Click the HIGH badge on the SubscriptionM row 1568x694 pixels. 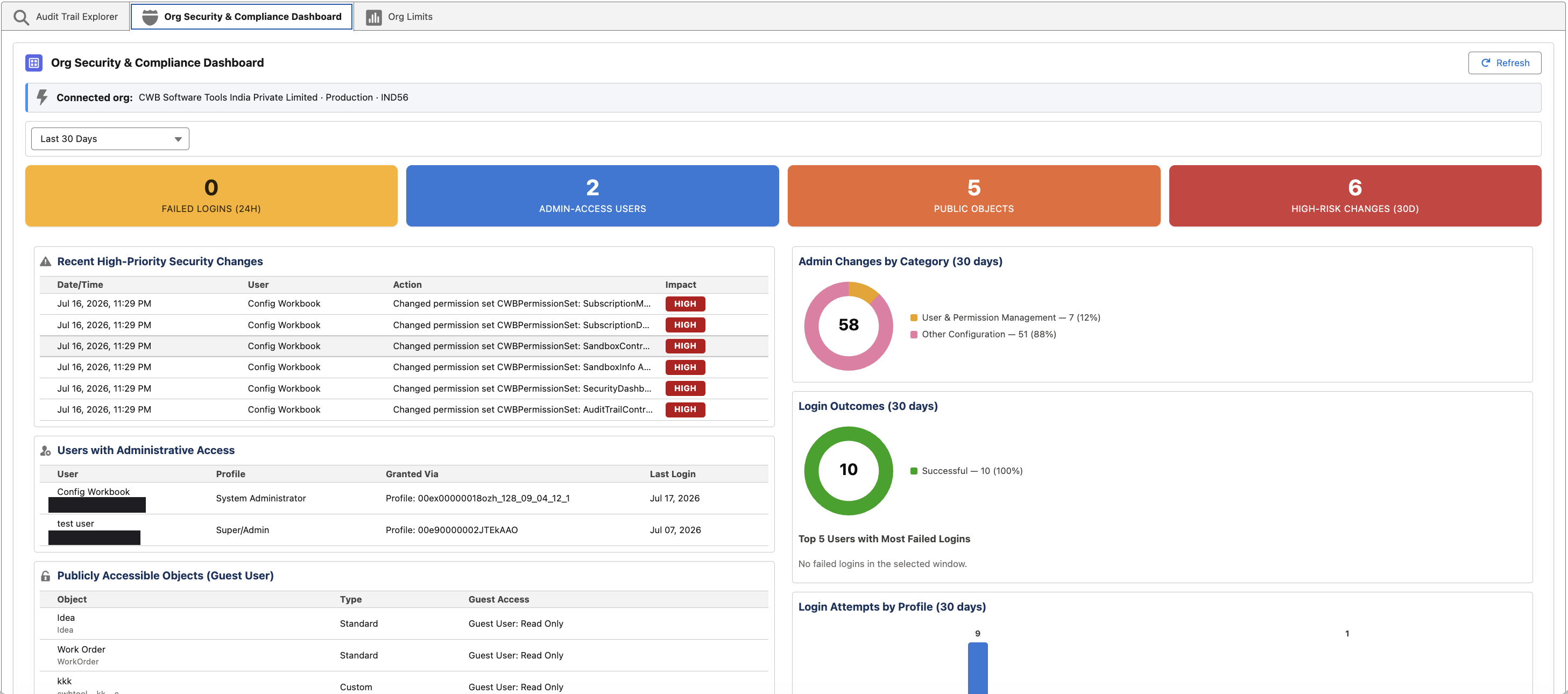685,304
